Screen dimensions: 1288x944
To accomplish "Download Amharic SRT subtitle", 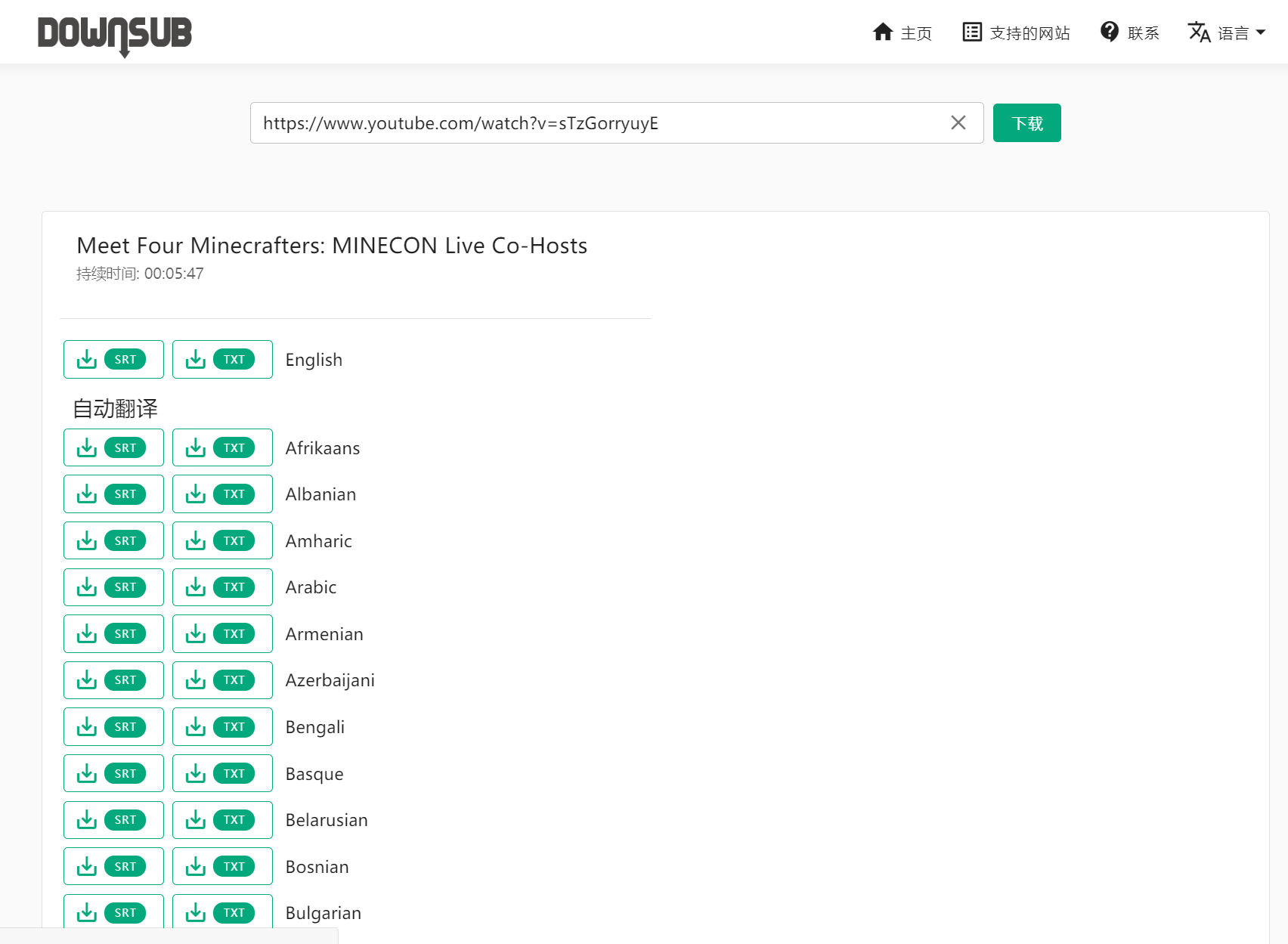I will [x=113, y=541].
